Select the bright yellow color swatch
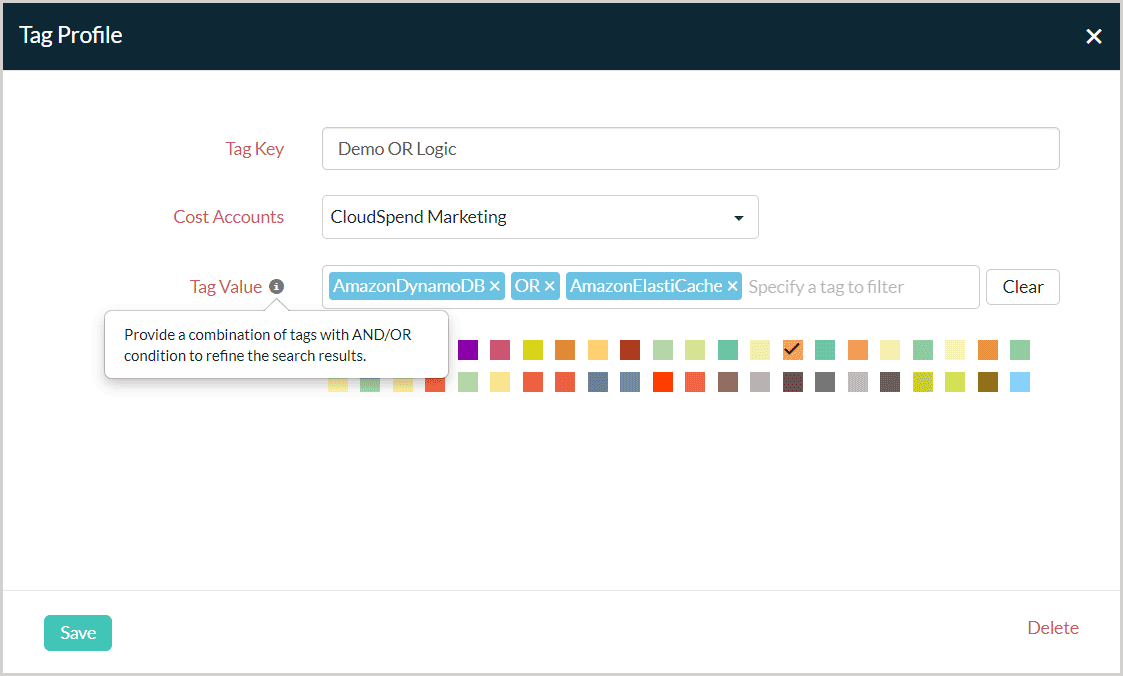The height and width of the screenshot is (676, 1123). click(533, 350)
